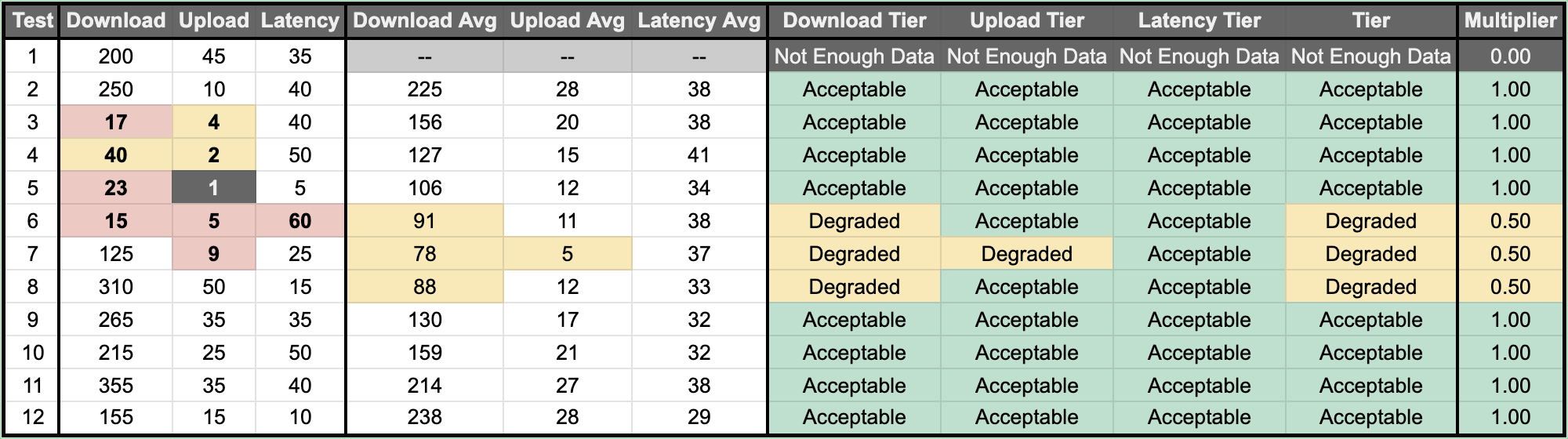Select the Multiplier header cell
The height and width of the screenshot is (439, 1568).
pyautogui.click(x=1510, y=21)
